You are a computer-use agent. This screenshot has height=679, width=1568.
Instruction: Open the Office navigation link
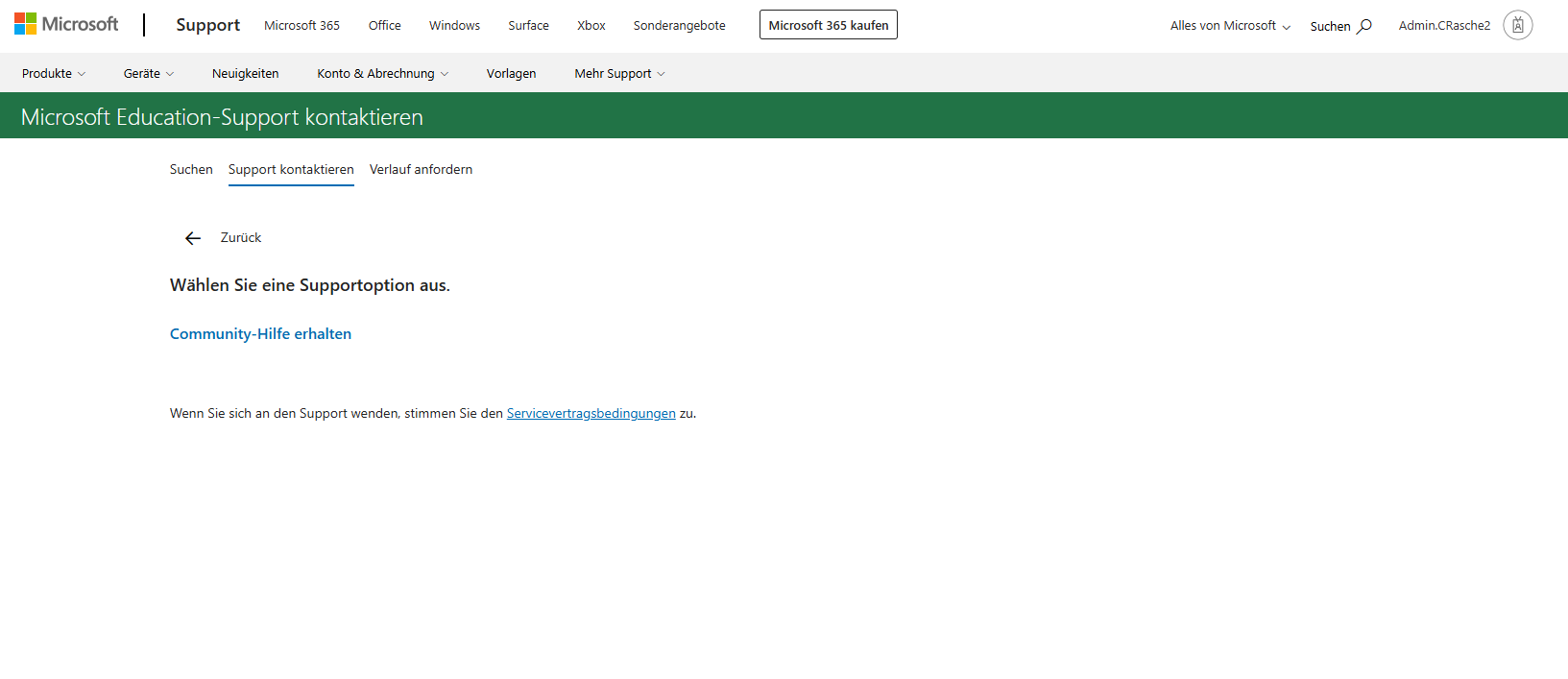[x=385, y=26]
